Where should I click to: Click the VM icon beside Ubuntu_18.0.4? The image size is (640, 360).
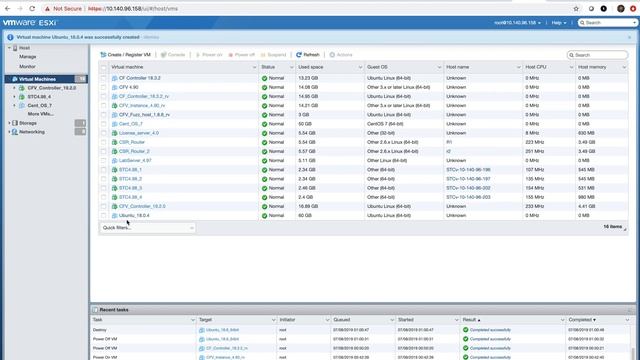pos(114,216)
